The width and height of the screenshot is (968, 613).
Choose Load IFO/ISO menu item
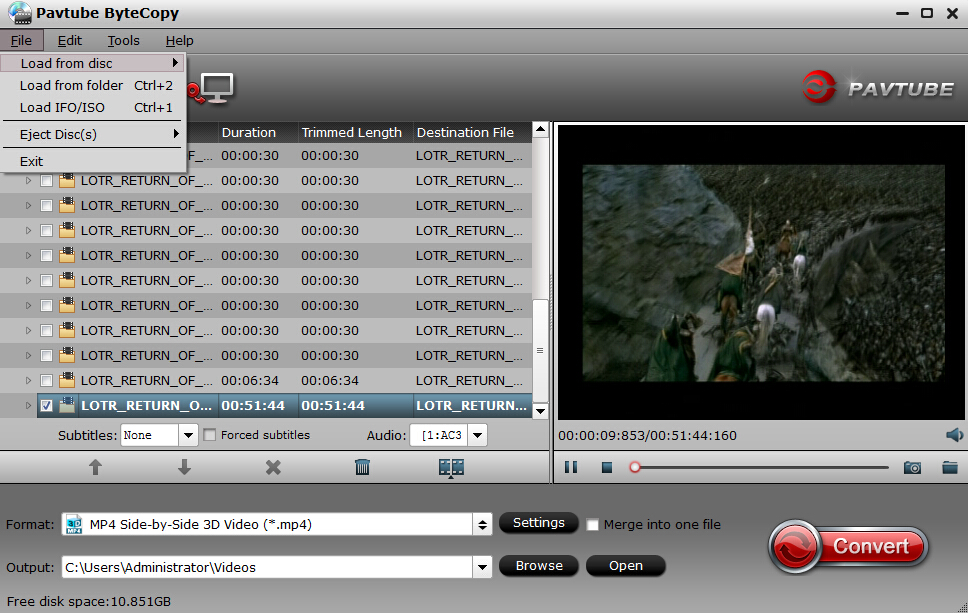pos(93,107)
